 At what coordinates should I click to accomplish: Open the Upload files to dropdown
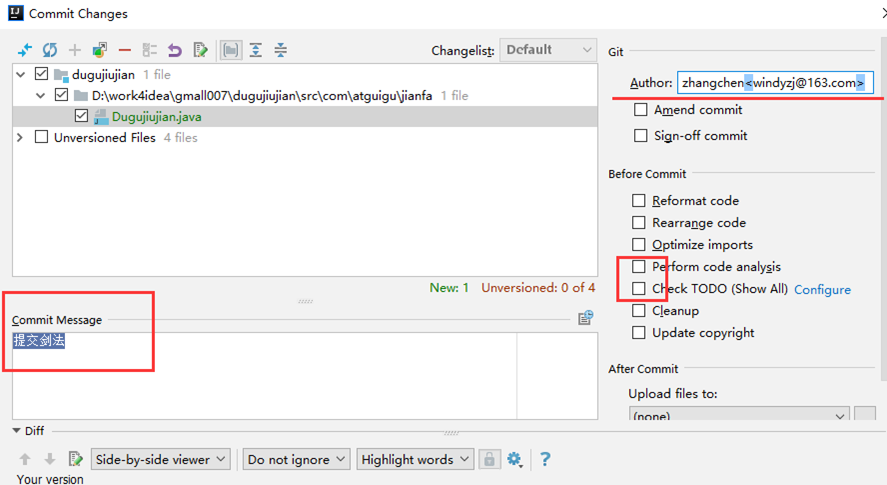[739, 414]
